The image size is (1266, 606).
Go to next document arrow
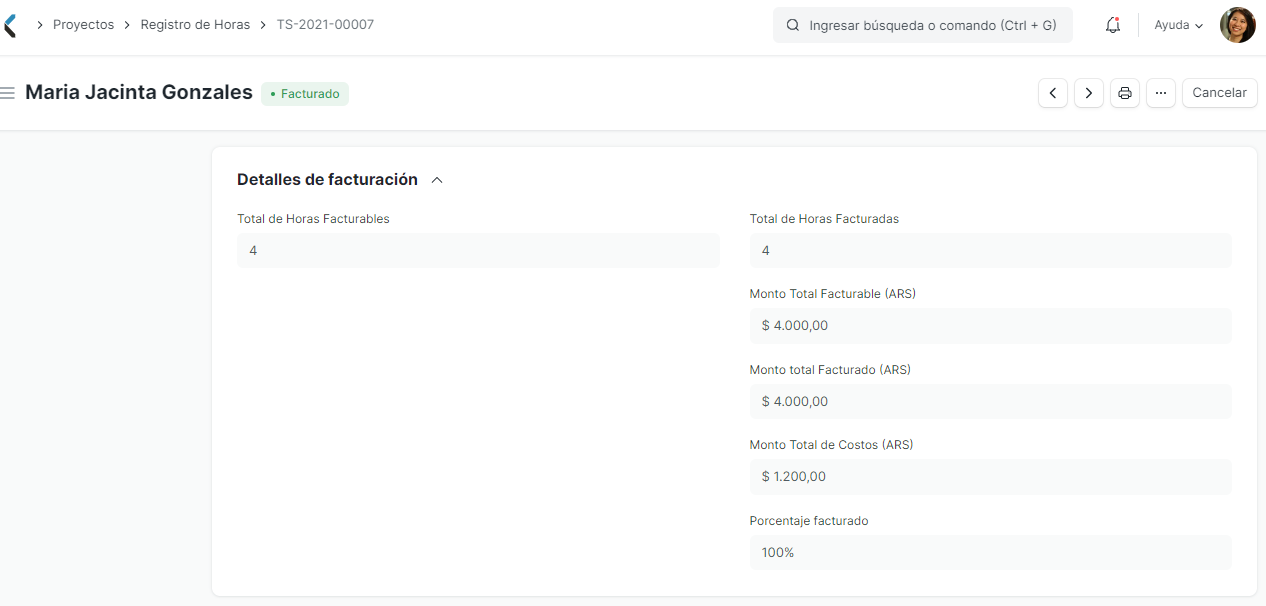[x=1089, y=93]
